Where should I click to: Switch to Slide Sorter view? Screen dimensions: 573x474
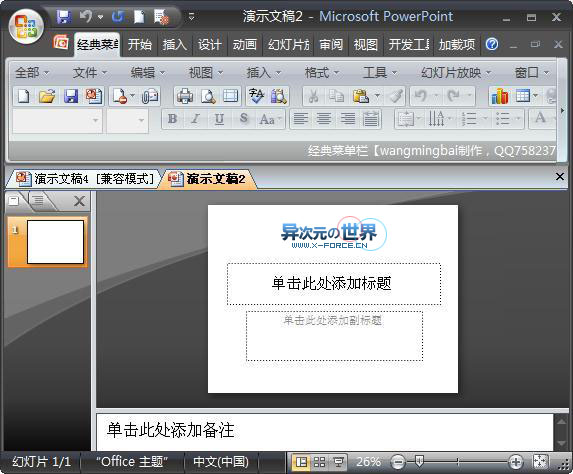point(320,462)
